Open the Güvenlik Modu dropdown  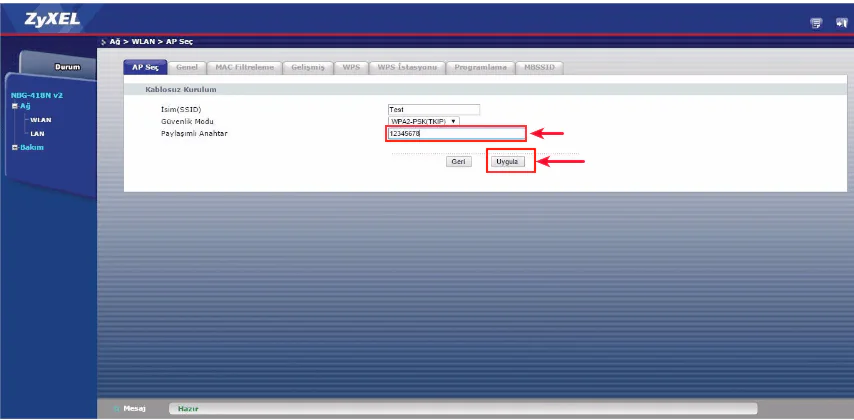[x=423, y=121]
